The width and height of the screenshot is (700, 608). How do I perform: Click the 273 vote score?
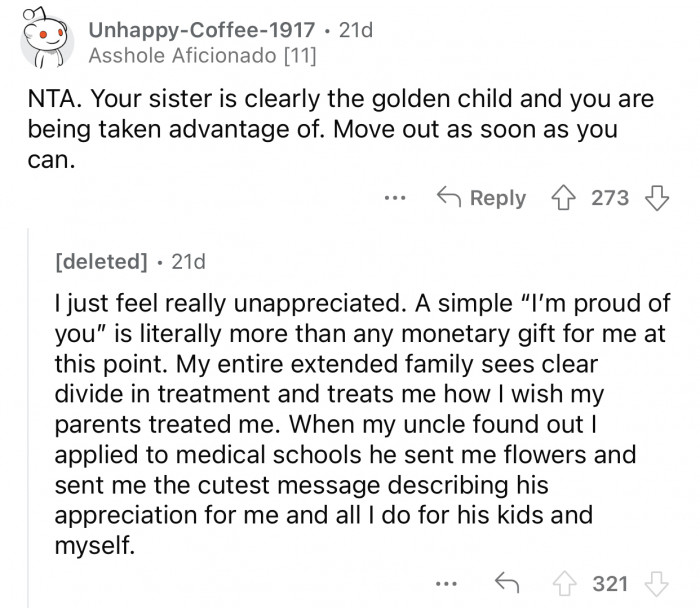coord(609,198)
